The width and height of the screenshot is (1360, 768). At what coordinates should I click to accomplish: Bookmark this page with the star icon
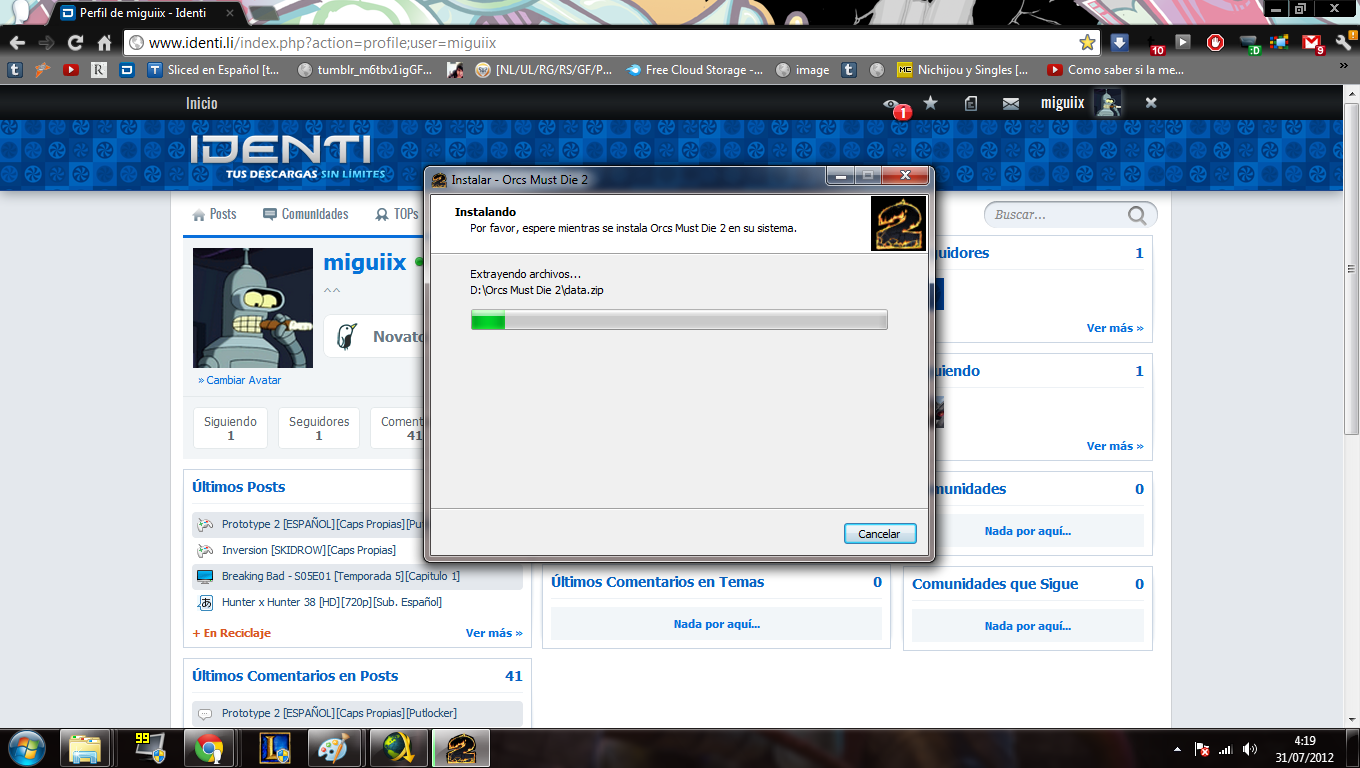click(x=1087, y=43)
